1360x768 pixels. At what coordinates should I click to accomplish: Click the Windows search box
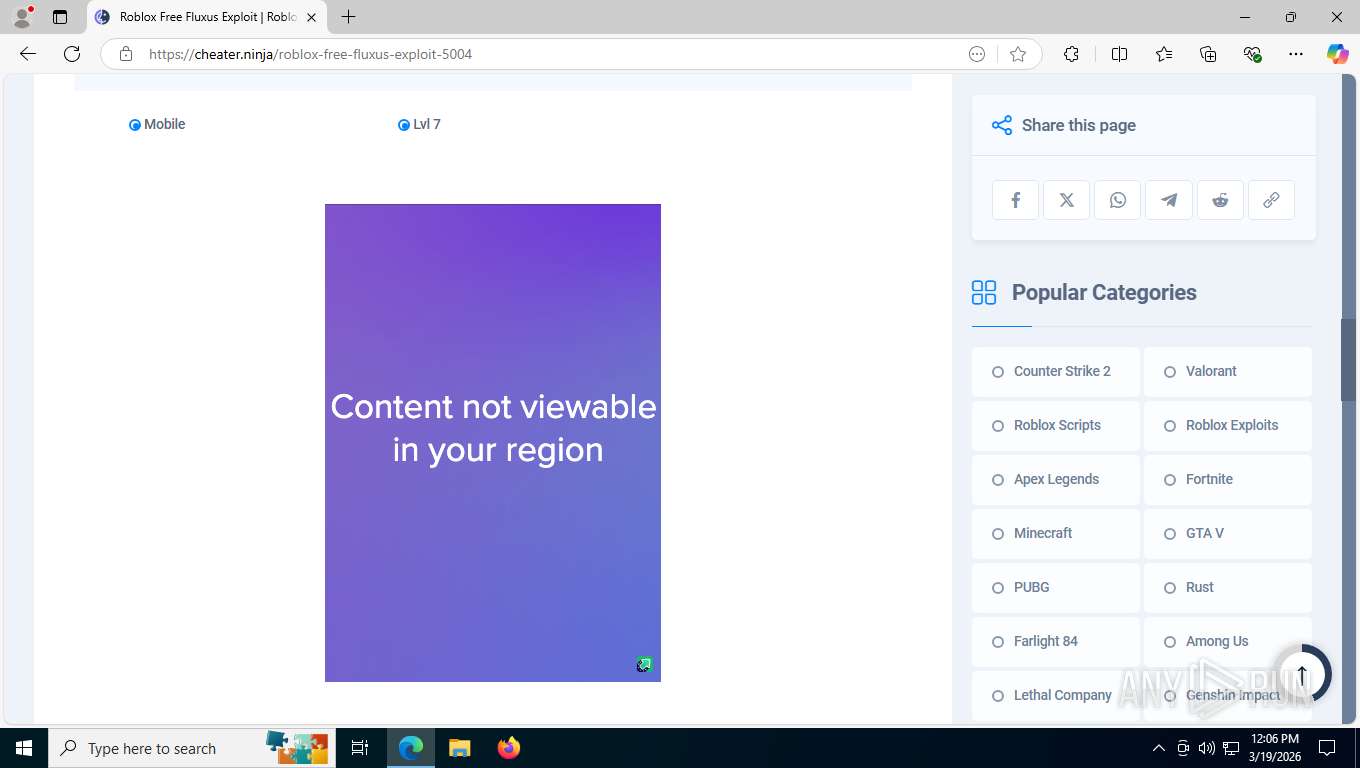pos(190,748)
